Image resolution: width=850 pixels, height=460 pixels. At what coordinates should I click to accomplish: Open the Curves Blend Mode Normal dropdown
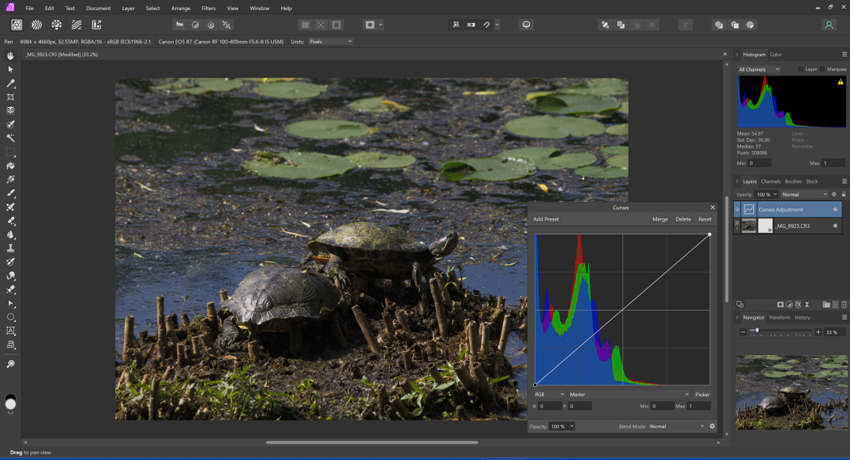677,426
